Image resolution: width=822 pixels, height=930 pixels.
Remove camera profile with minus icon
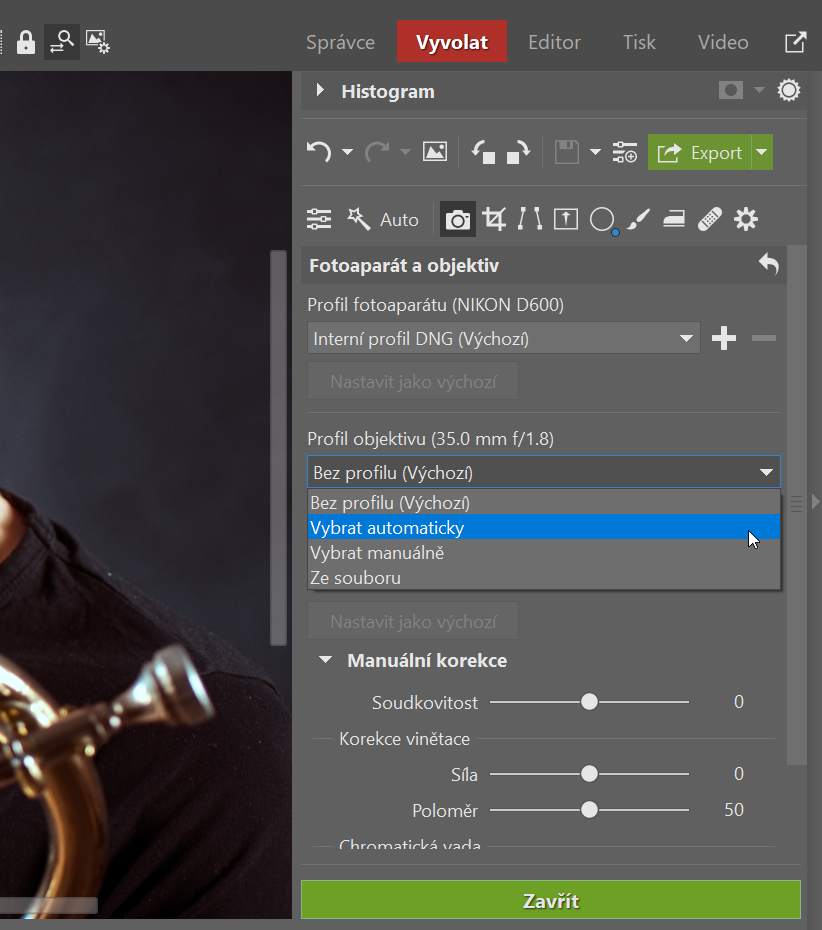pyautogui.click(x=763, y=338)
